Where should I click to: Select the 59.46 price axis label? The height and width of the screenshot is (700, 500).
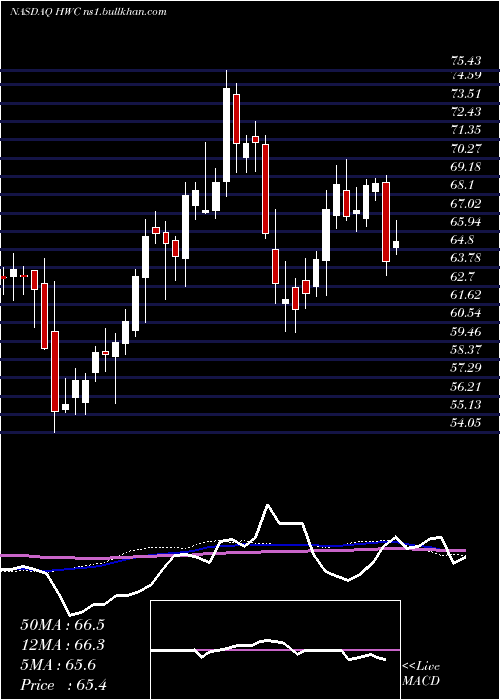point(464,331)
